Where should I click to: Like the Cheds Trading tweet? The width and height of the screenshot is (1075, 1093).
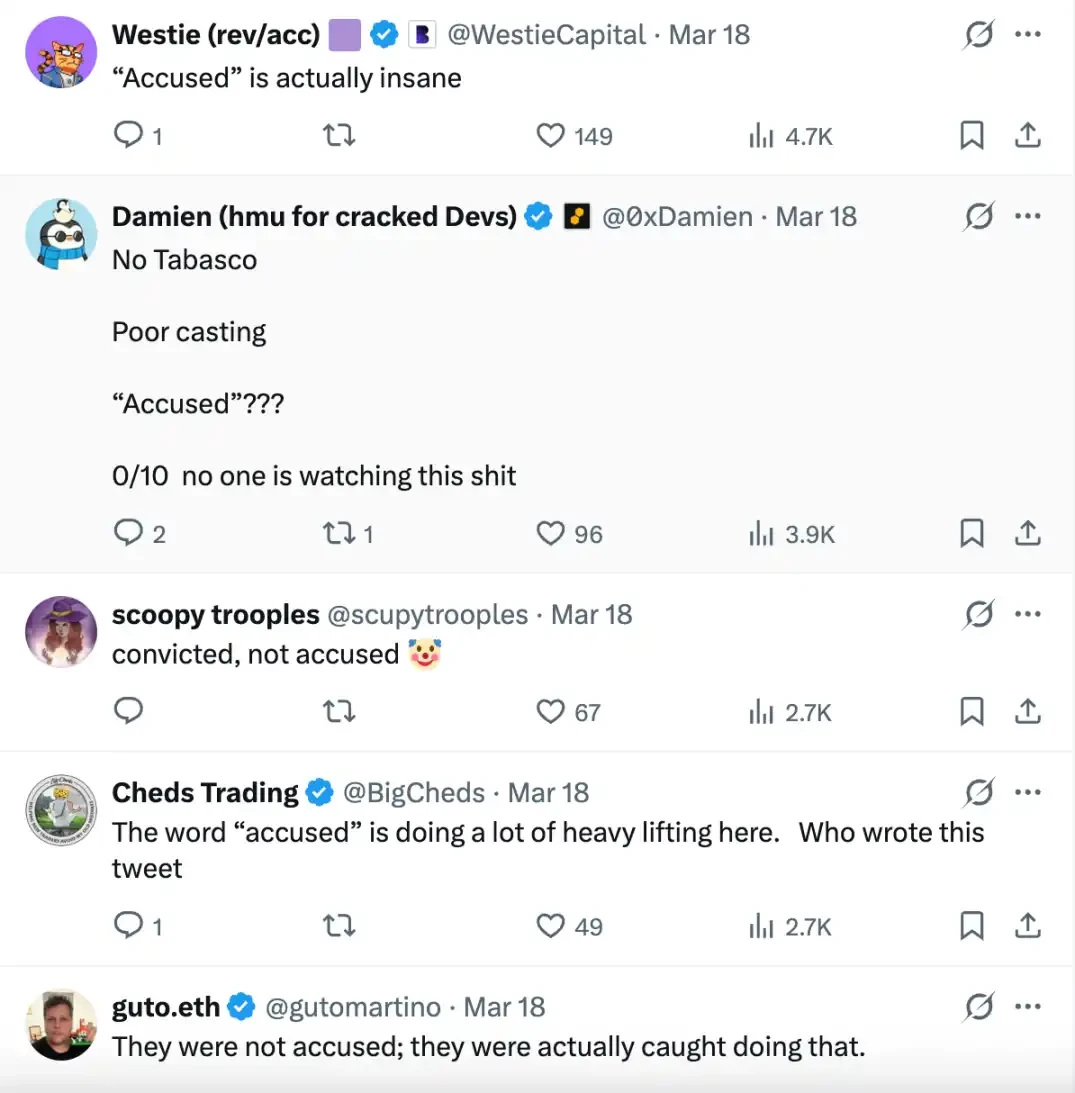click(x=551, y=927)
